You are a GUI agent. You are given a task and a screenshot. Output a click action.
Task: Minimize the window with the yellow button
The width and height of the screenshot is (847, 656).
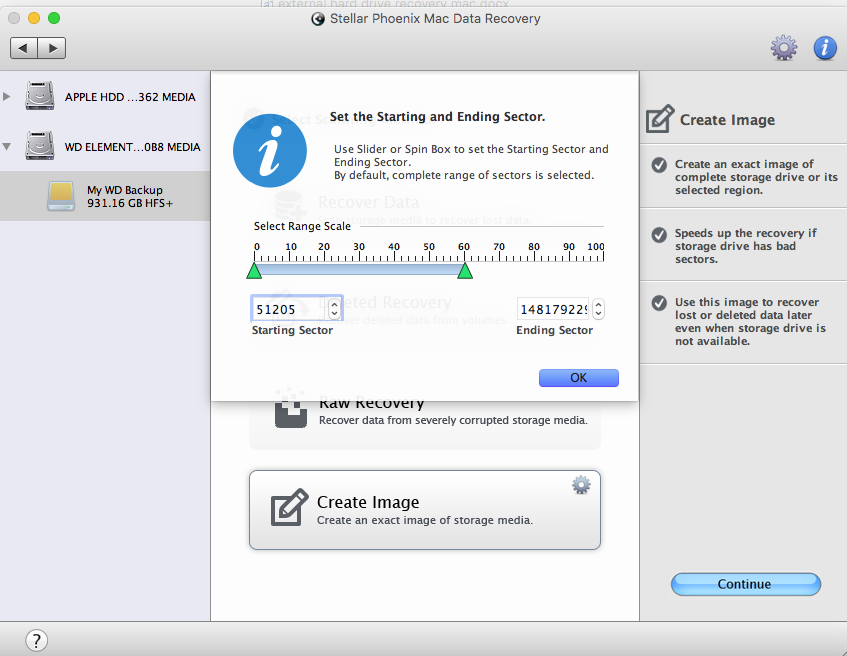point(34,18)
